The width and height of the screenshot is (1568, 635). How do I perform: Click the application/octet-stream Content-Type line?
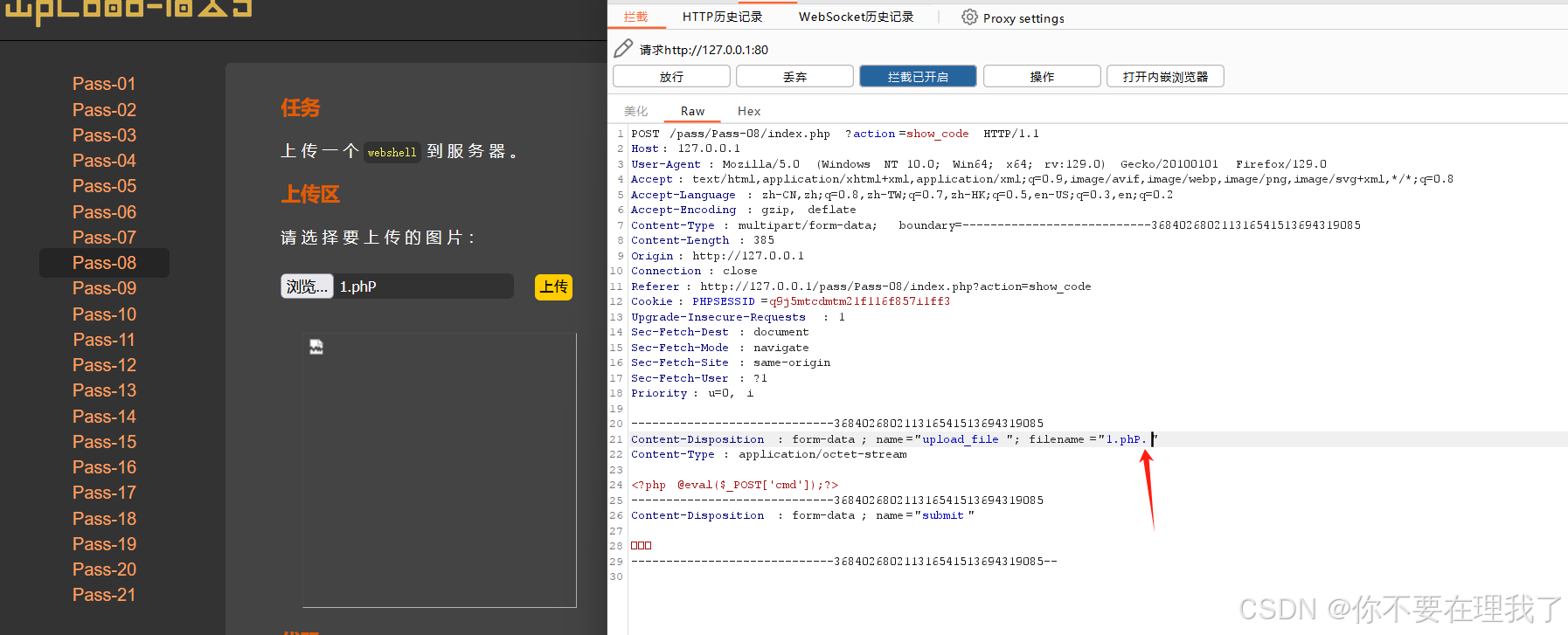click(769, 454)
